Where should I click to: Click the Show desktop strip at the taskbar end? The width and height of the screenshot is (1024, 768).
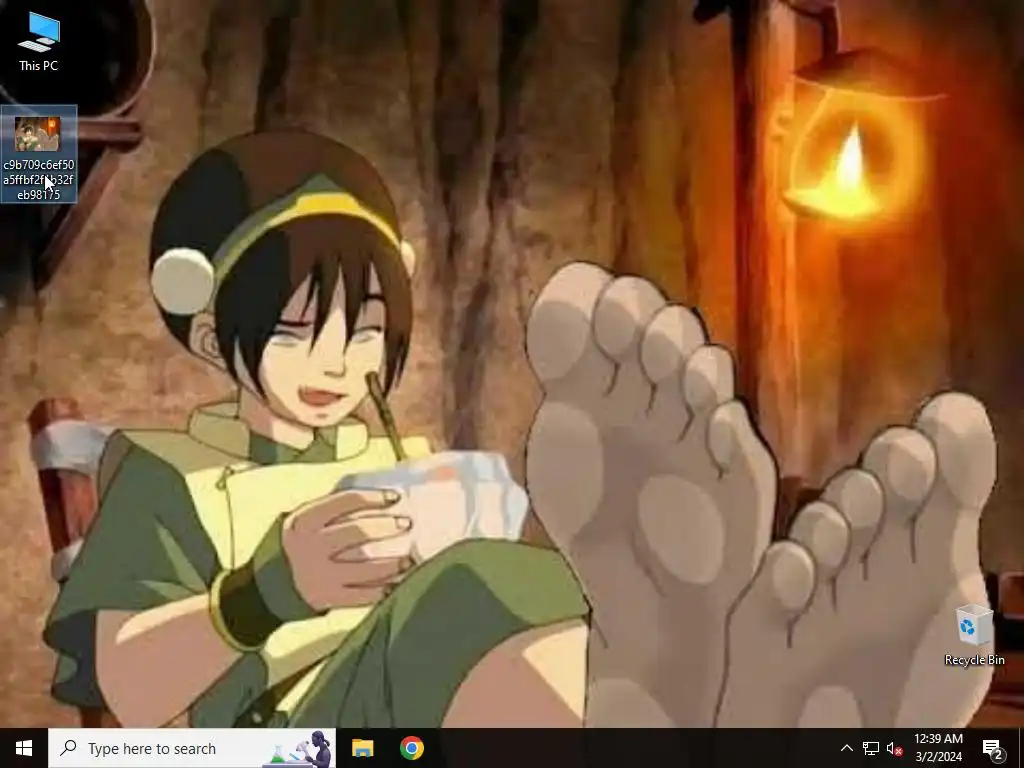tap(1021, 748)
